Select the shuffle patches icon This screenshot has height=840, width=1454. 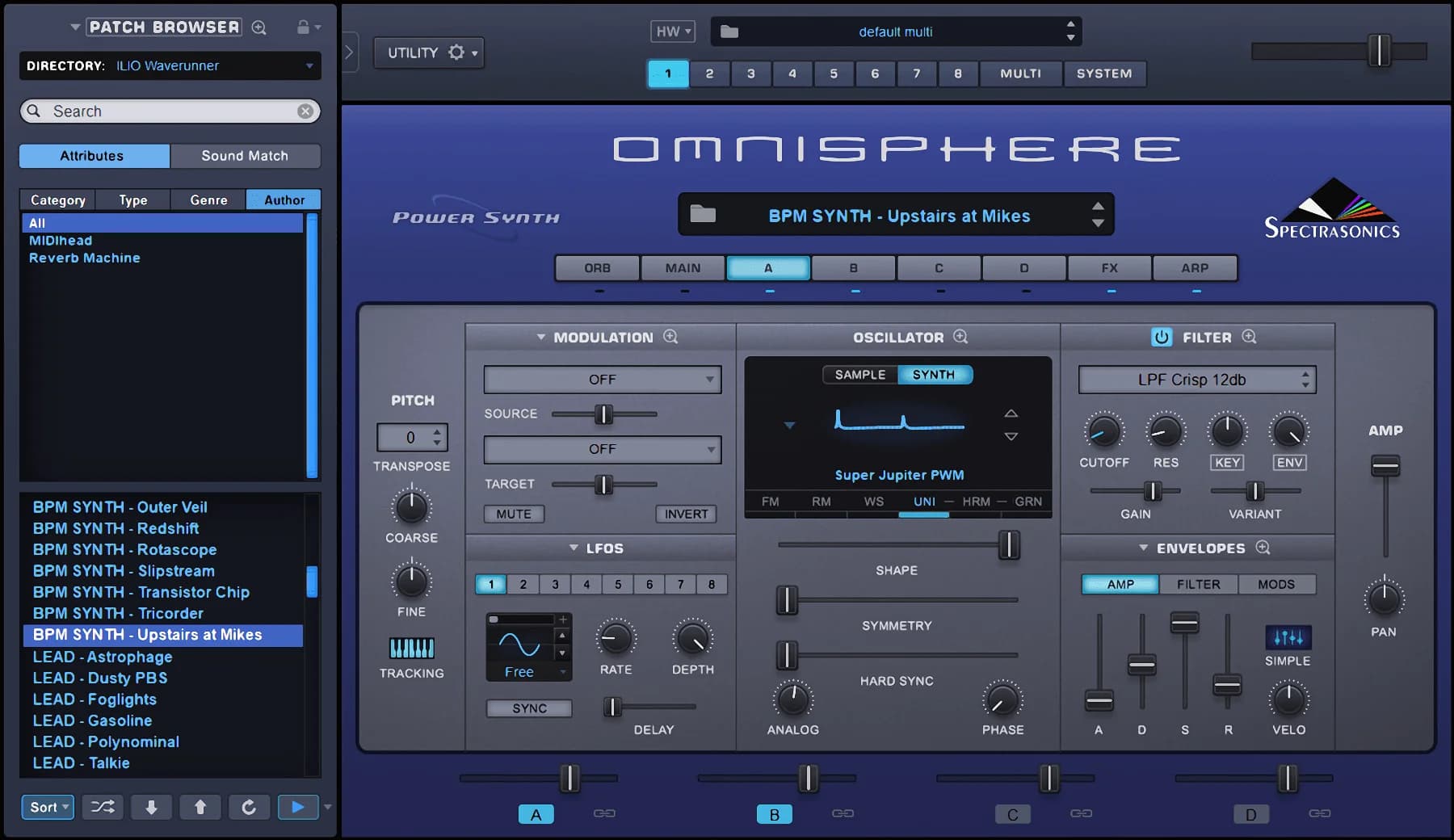click(103, 807)
